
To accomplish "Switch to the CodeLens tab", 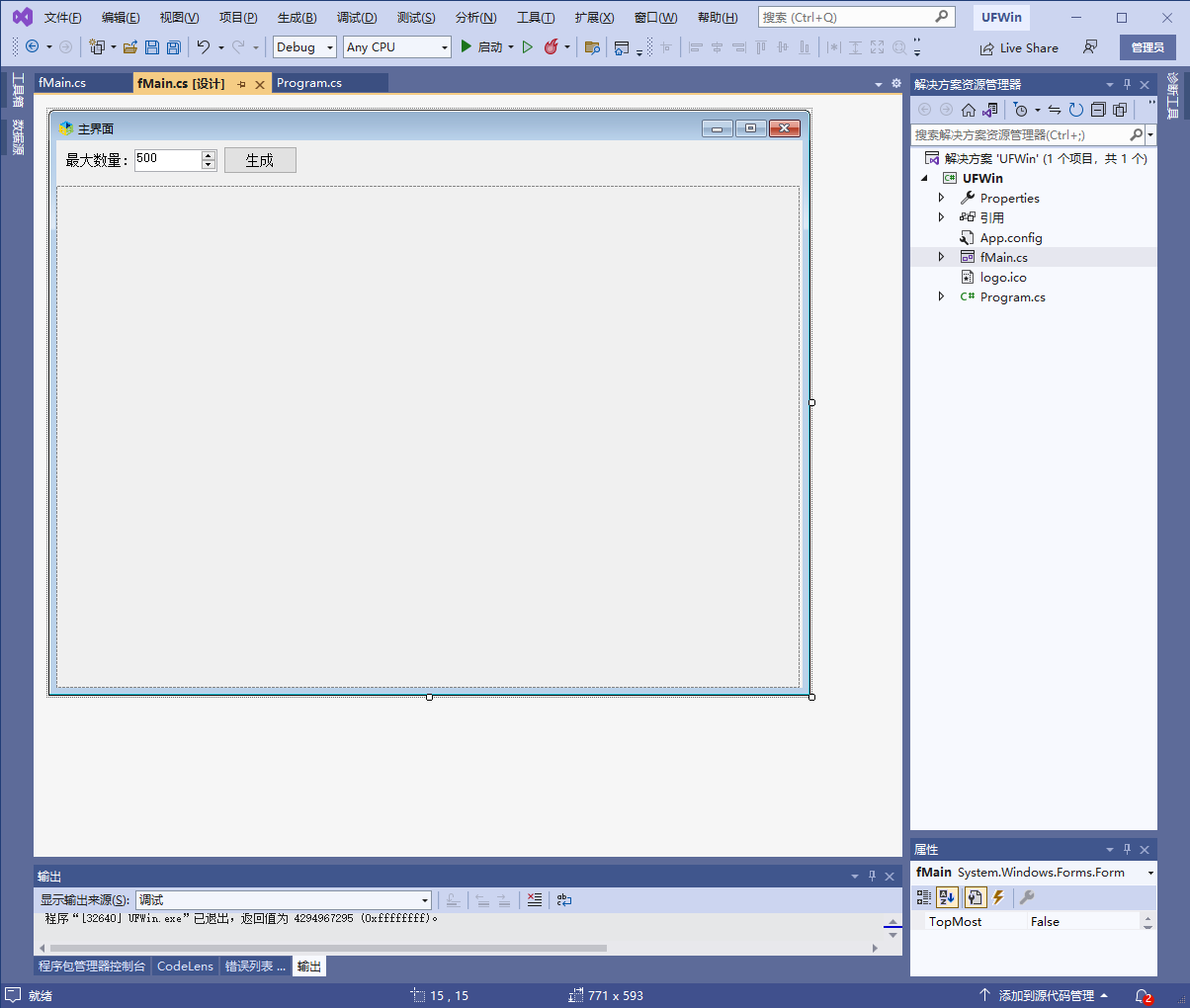I will pos(185,966).
